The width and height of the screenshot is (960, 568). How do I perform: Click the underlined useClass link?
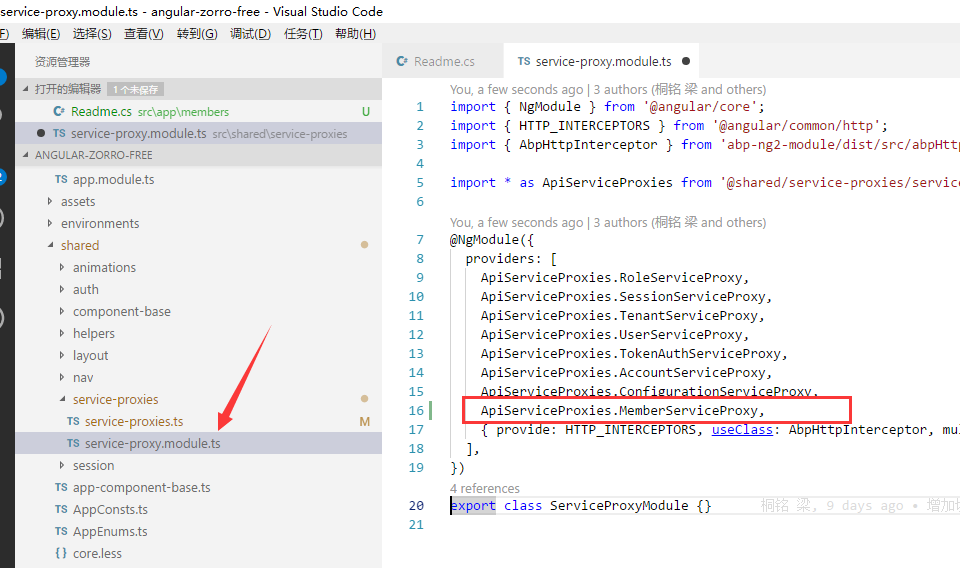pyautogui.click(x=742, y=430)
